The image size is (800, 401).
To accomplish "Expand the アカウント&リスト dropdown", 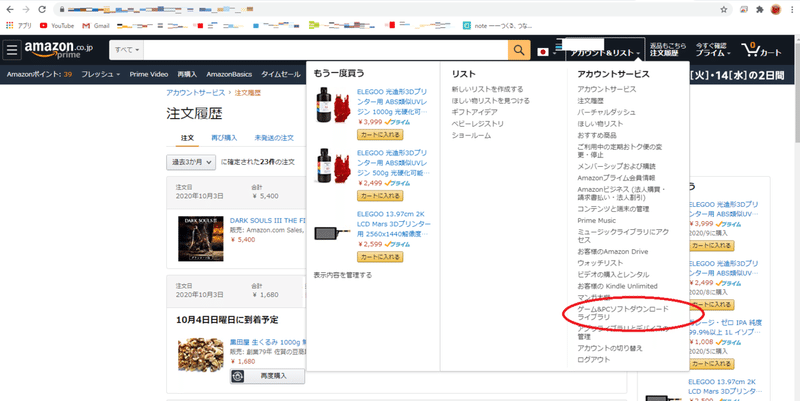I will (x=606, y=53).
